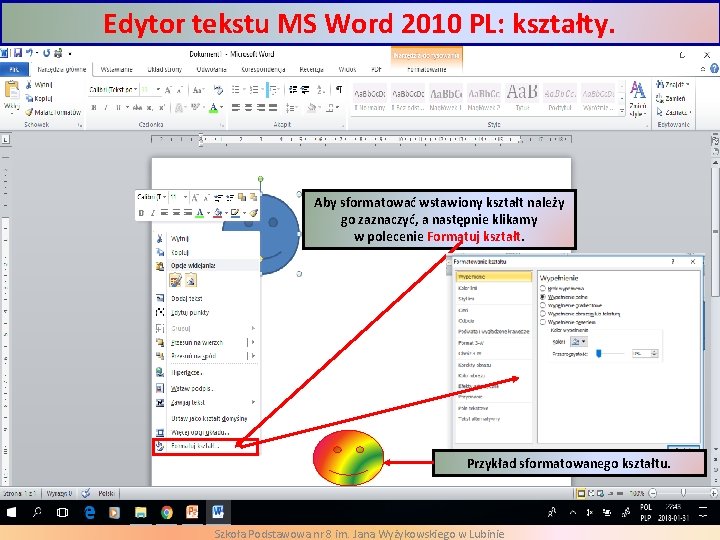The width and height of the screenshot is (720, 540).
Task: Click the sort A-Z icon in ribbon
Action: [321, 90]
